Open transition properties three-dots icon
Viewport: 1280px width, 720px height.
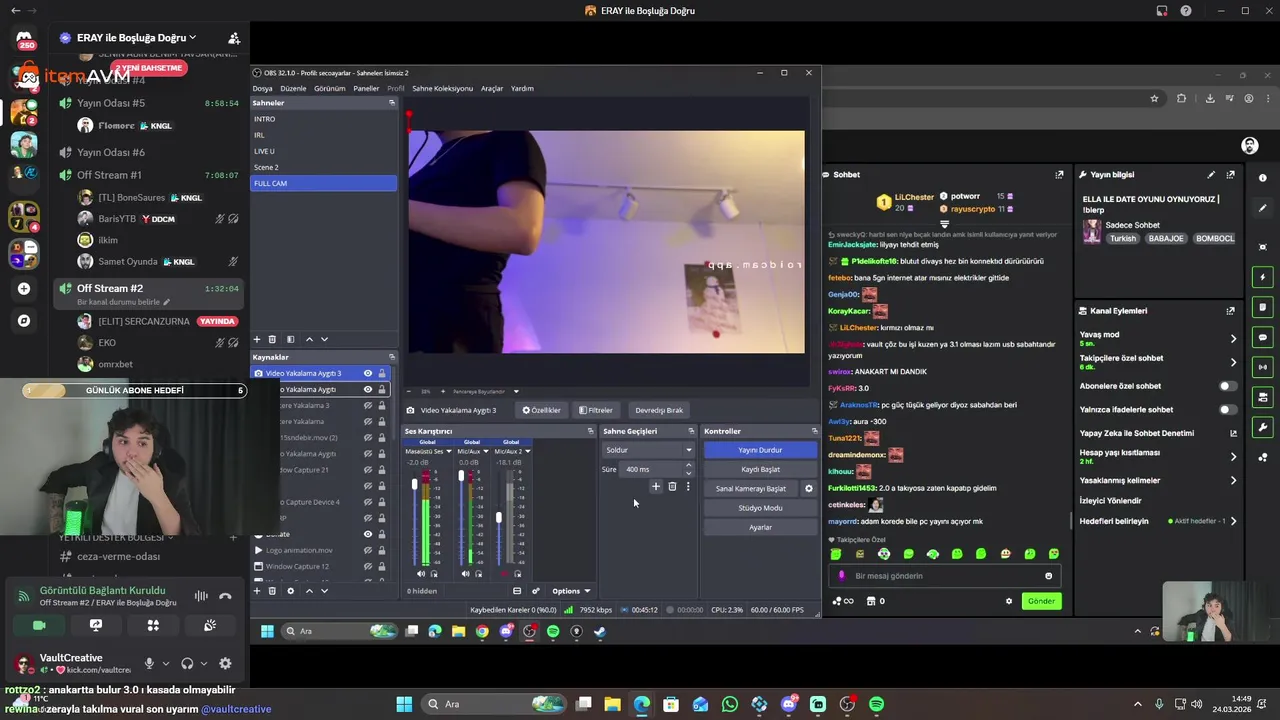[x=688, y=487]
